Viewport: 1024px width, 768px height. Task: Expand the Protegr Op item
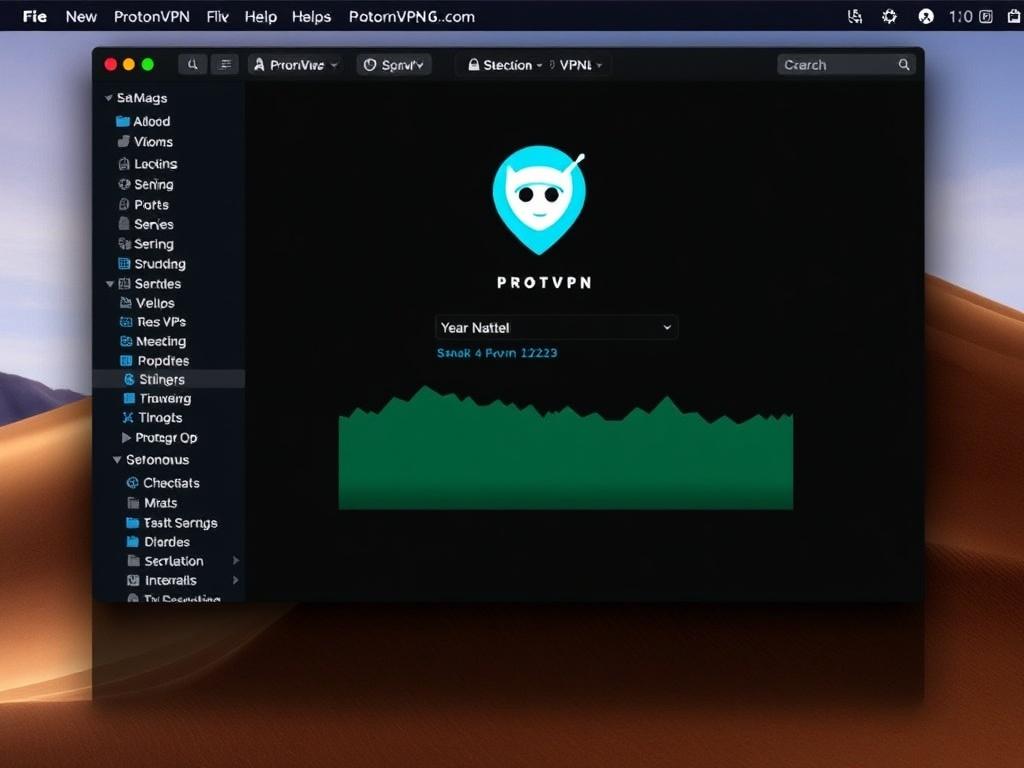(x=126, y=438)
